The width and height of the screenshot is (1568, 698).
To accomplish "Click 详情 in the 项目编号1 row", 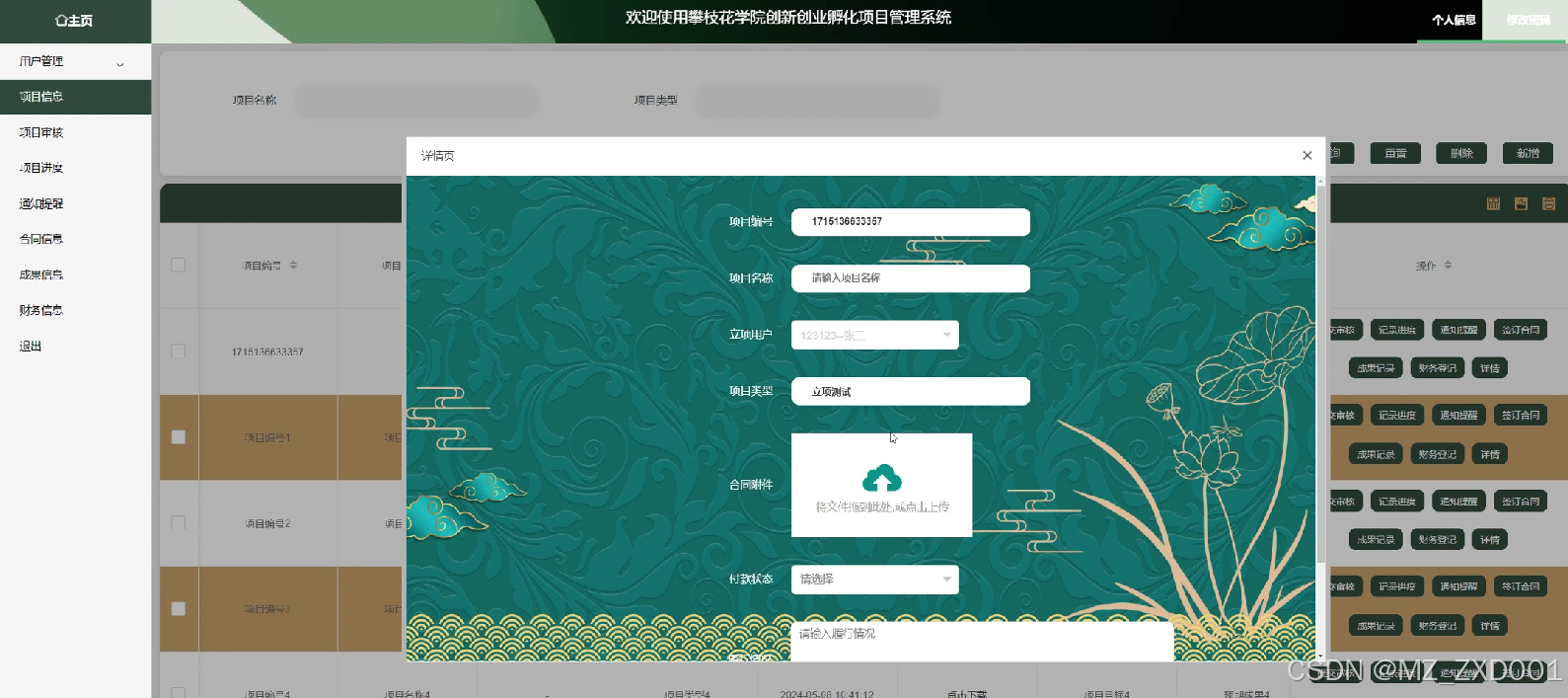I will (x=1489, y=454).
